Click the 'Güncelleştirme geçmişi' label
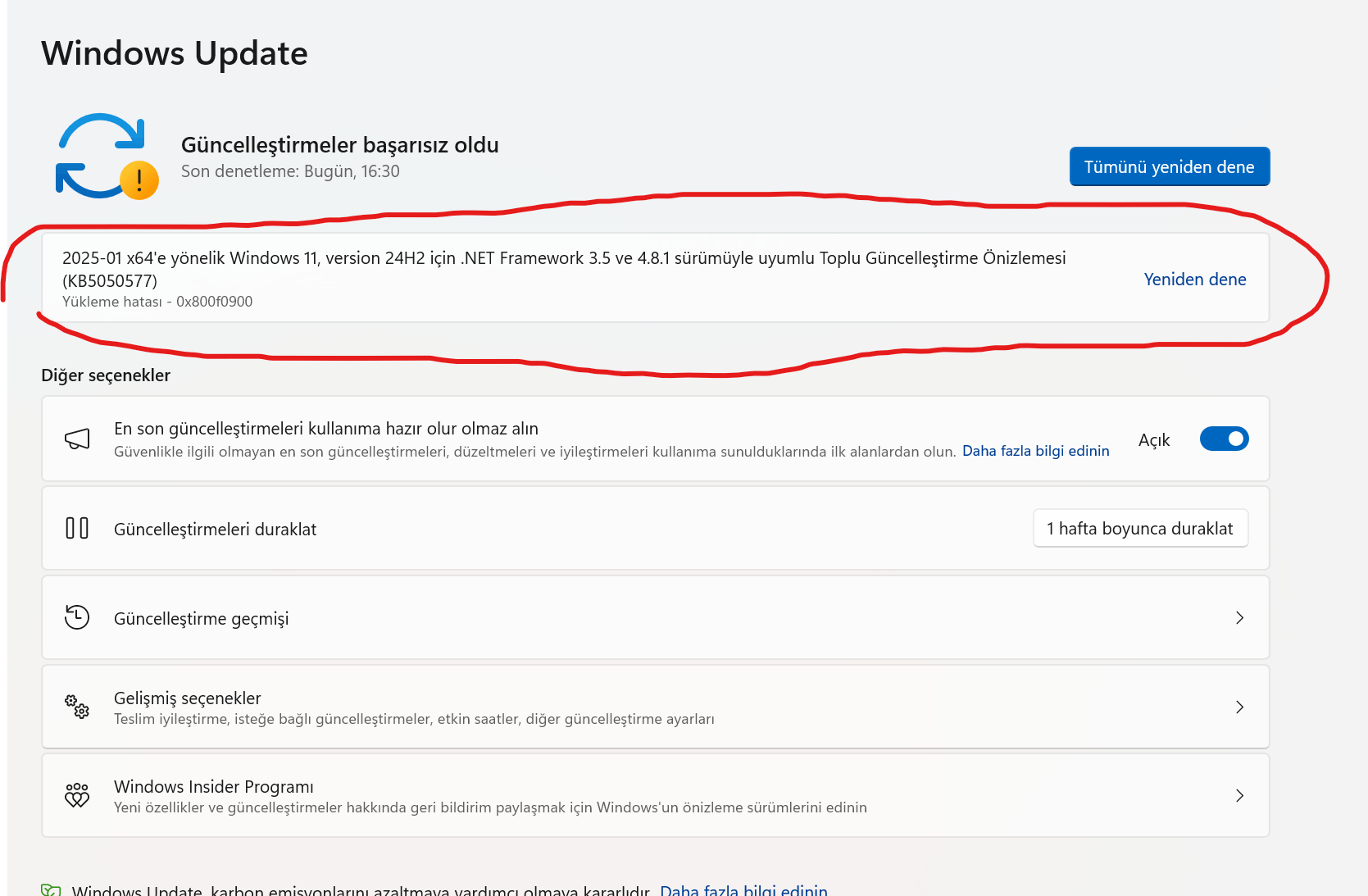 [202, 619]
